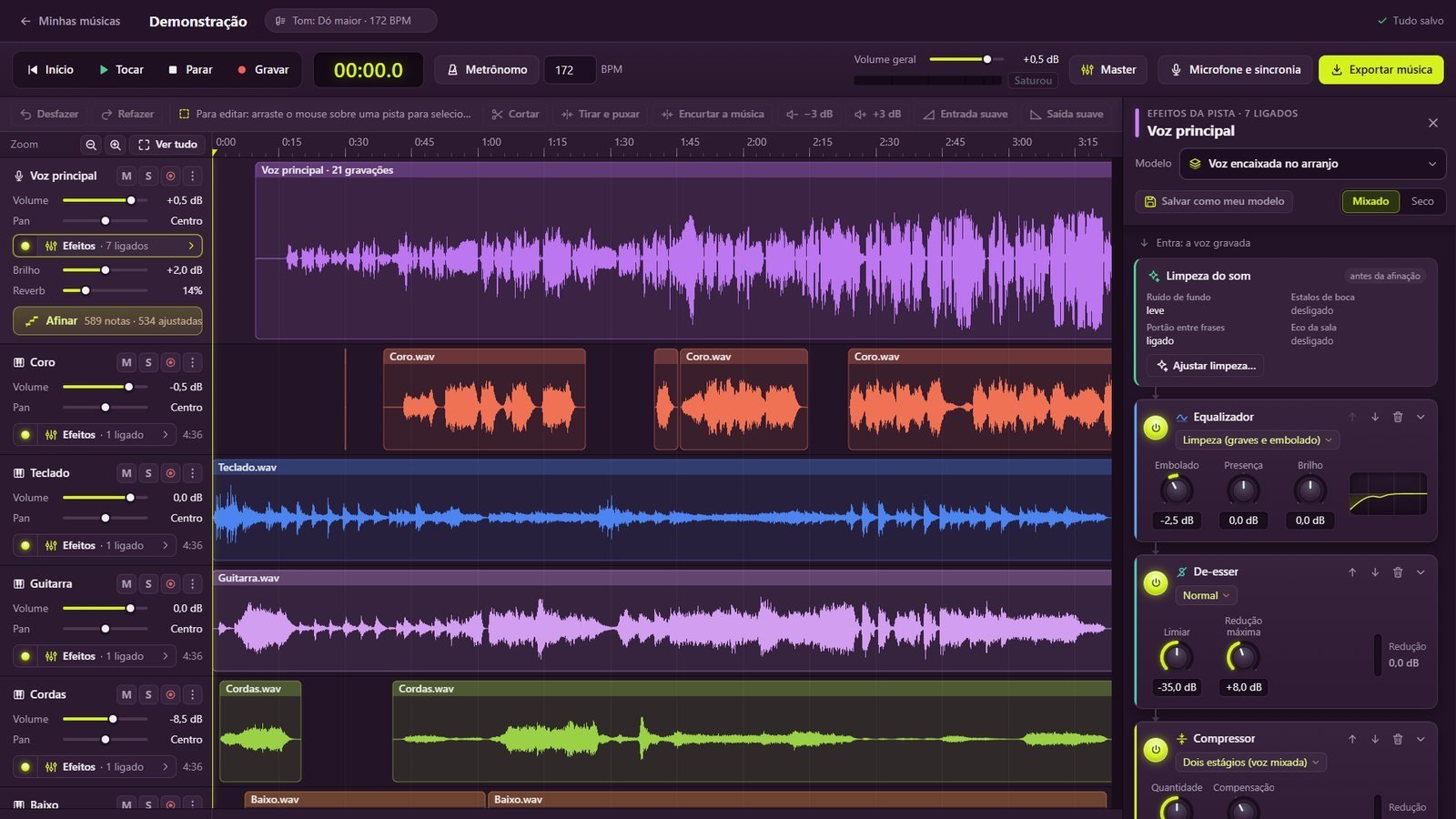The image size is (1456, 819).
Task: Open the more options menu for the Coro track
Action: coord(192,362)
